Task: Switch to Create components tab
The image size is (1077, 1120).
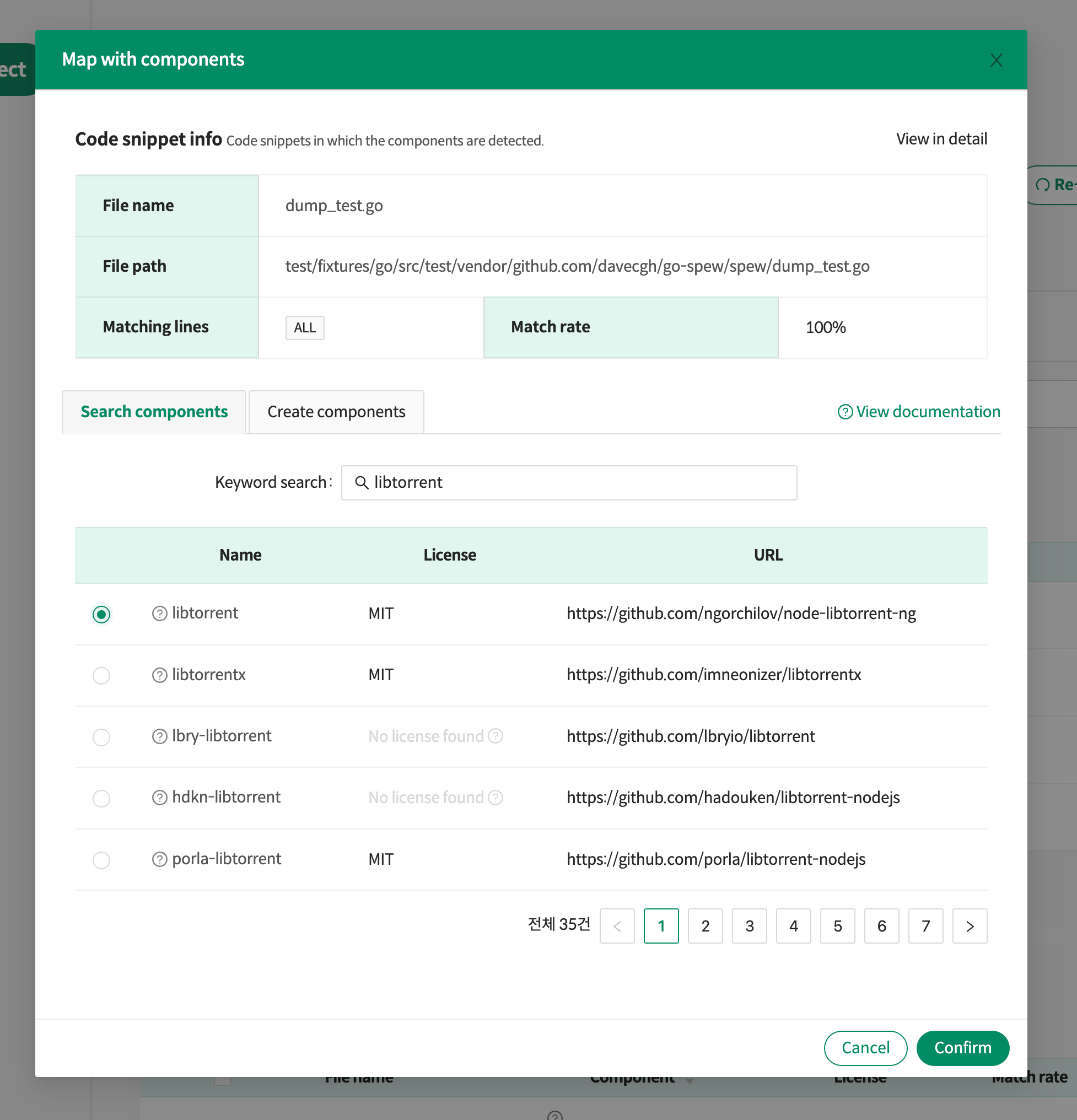Action: point(336,412)
